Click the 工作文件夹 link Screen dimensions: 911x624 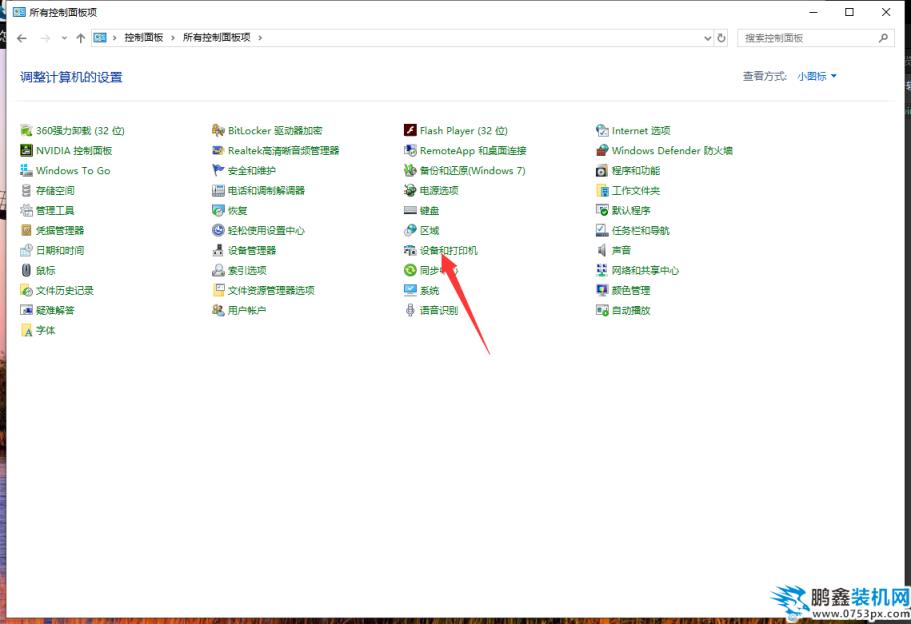click(x=636, y=191)
